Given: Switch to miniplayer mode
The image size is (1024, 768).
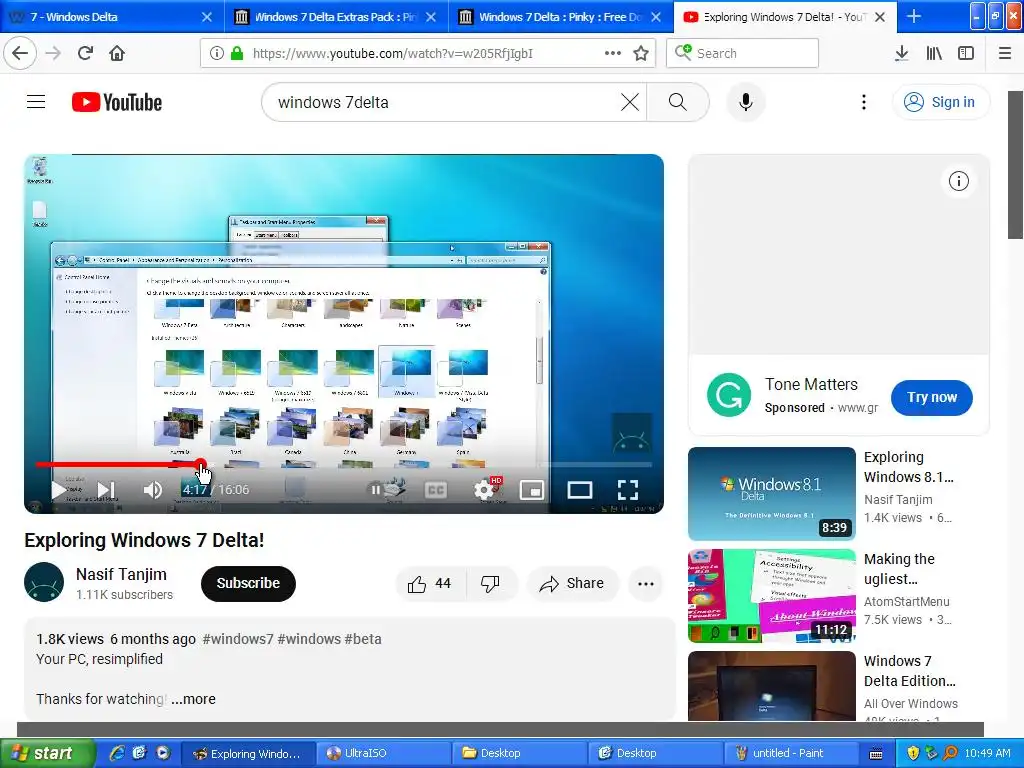Looking at the screenshot, I should point(532,490).
